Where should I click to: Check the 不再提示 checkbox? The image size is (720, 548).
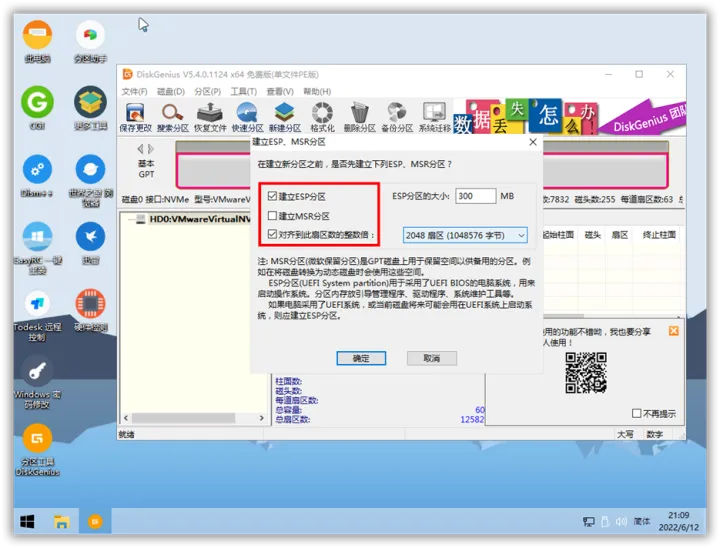[x=636, y=413]
